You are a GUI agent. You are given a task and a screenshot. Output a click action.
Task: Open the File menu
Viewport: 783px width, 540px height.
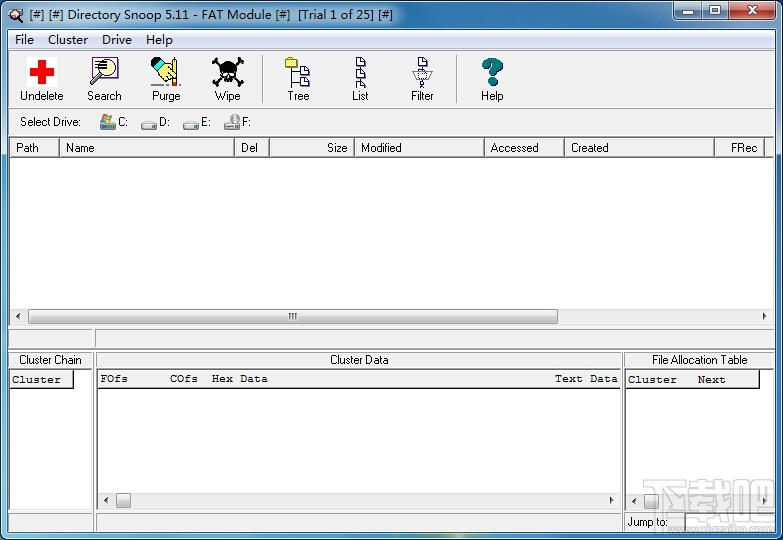pos(24,40)
